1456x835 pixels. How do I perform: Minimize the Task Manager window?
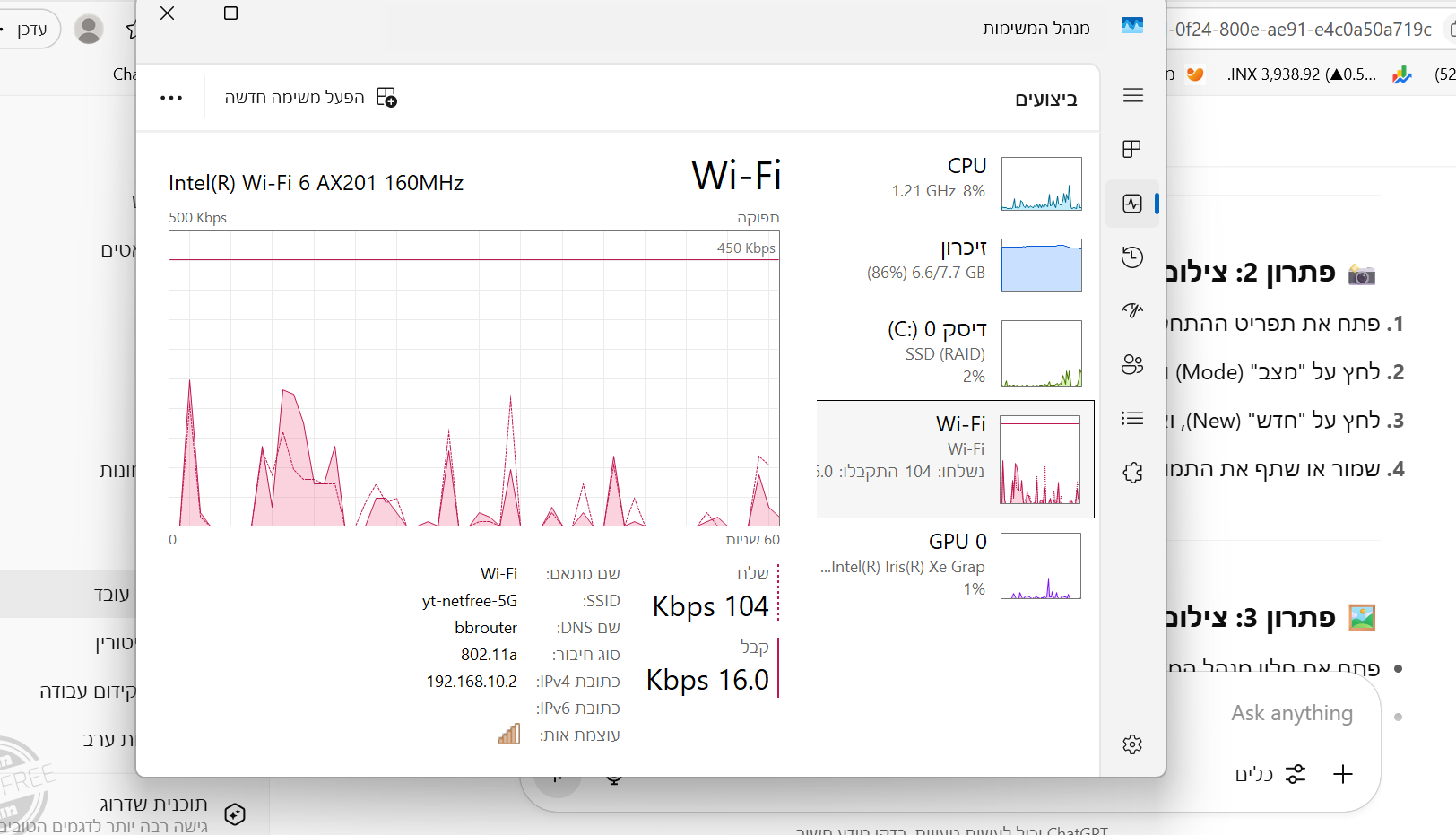(x=292, y=13)
